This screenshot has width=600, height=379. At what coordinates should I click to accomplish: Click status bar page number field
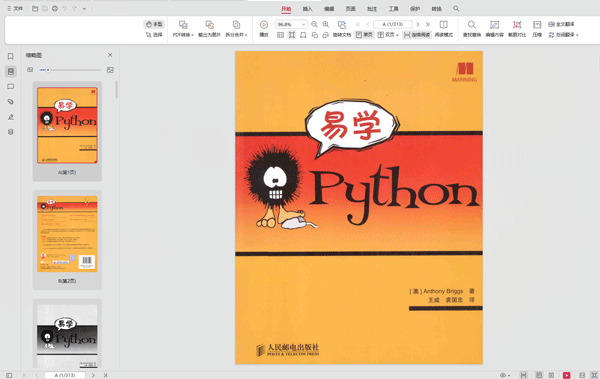click(x=65, y=375)
